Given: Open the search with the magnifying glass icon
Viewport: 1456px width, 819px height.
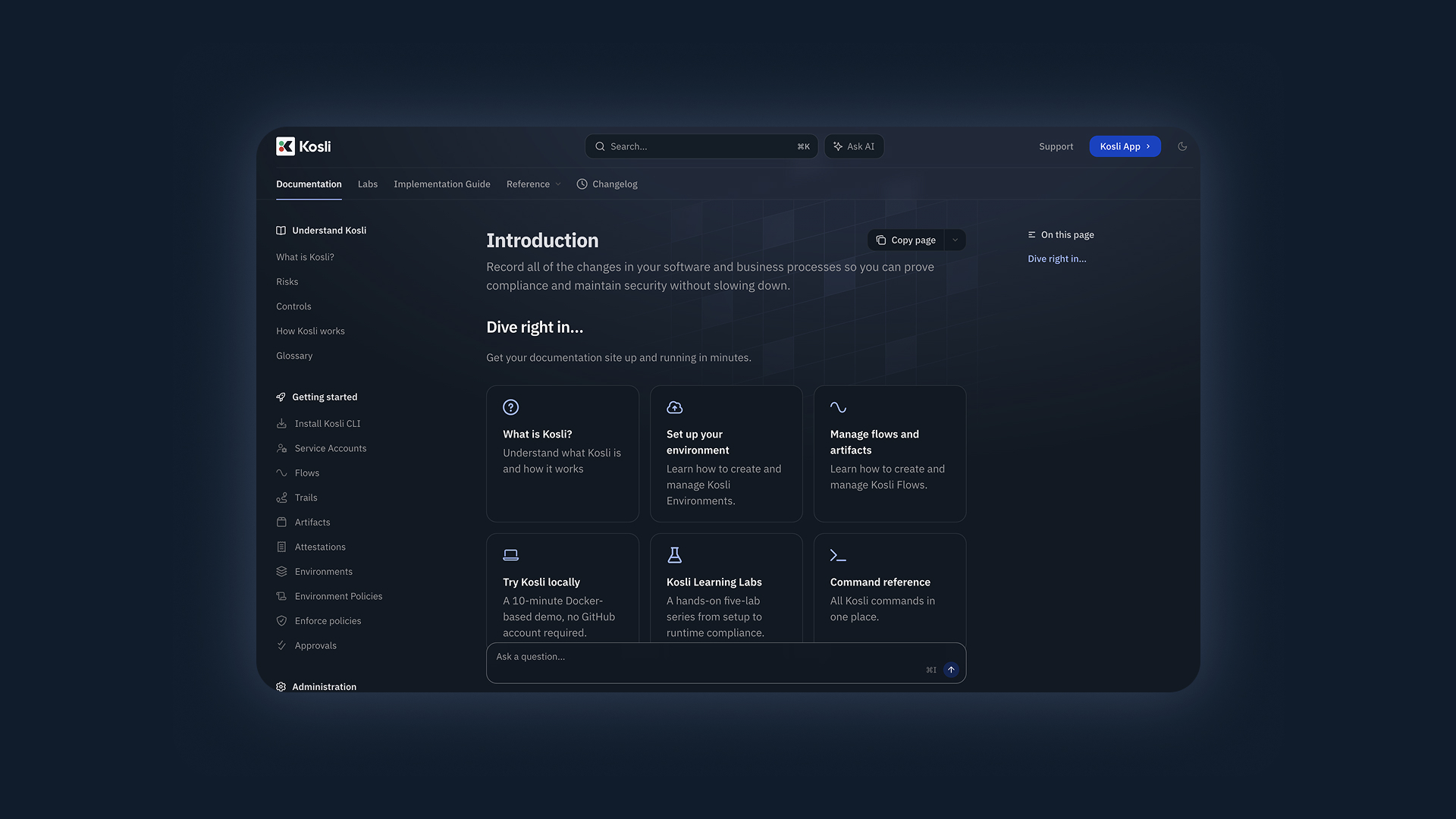Looking at the screenshot, I should click(x=600, y=146).
